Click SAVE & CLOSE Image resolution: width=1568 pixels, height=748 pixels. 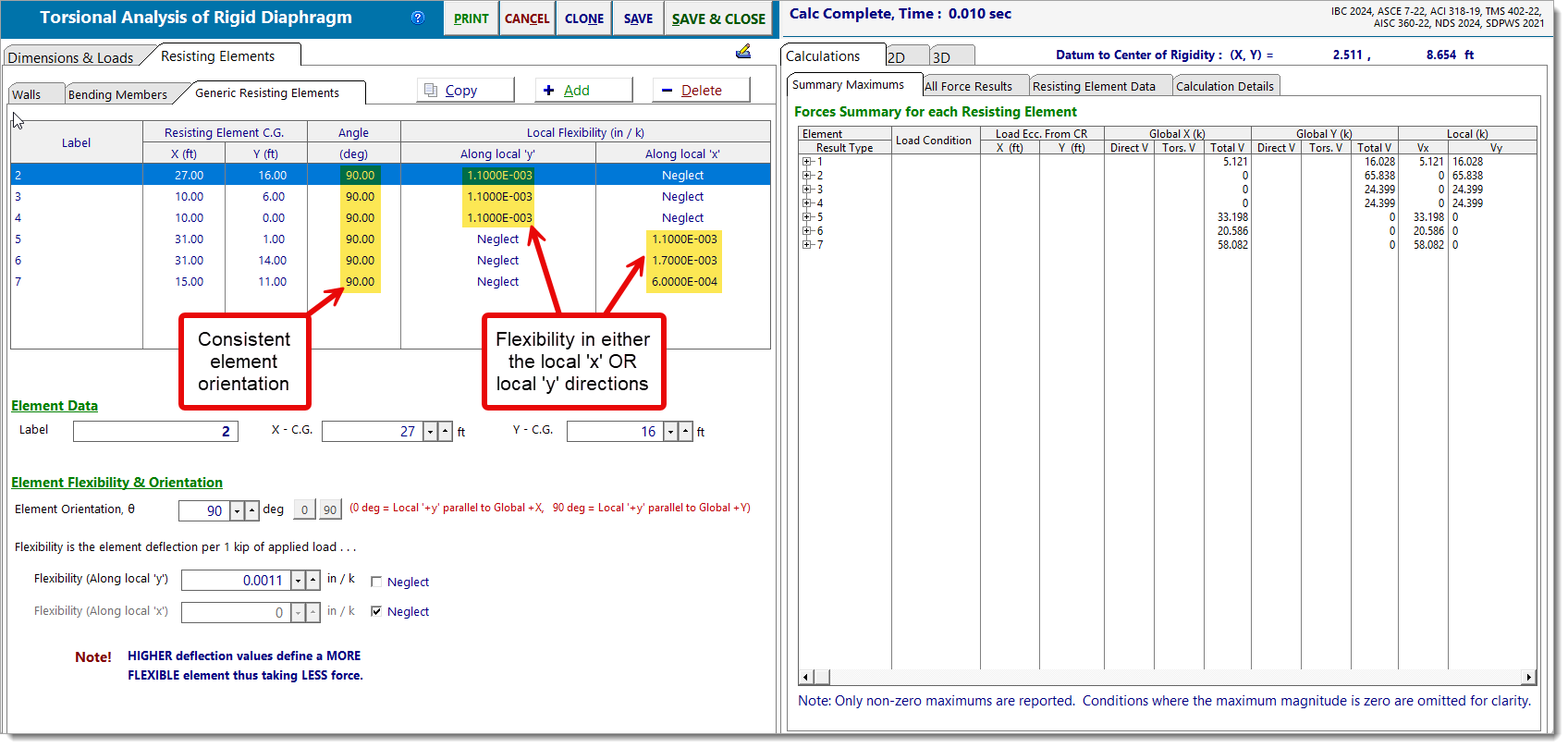718,18
